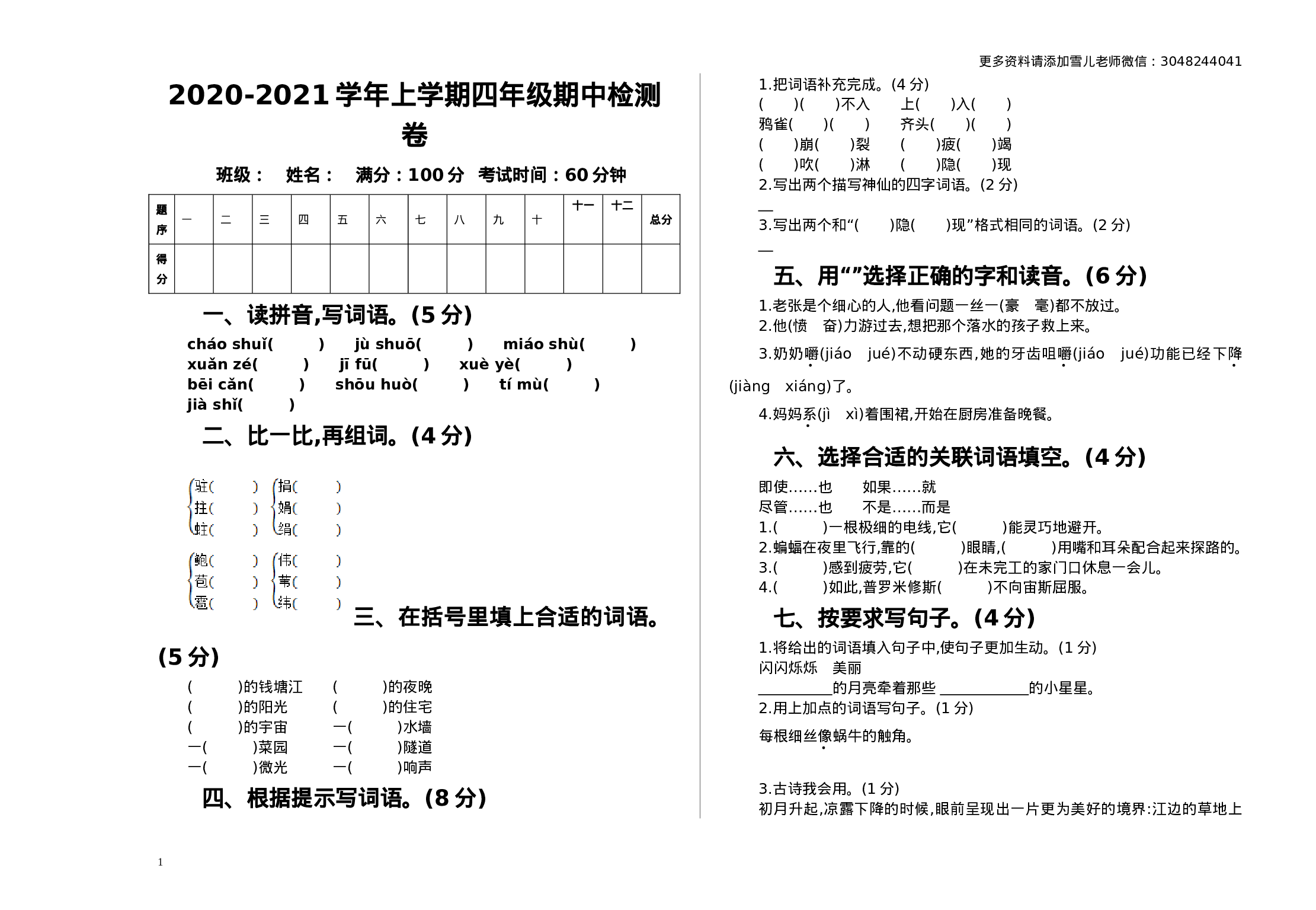Click the blank before 的夜晚
This screenshot has height=910, width=1316.
[x=360, y=687]
